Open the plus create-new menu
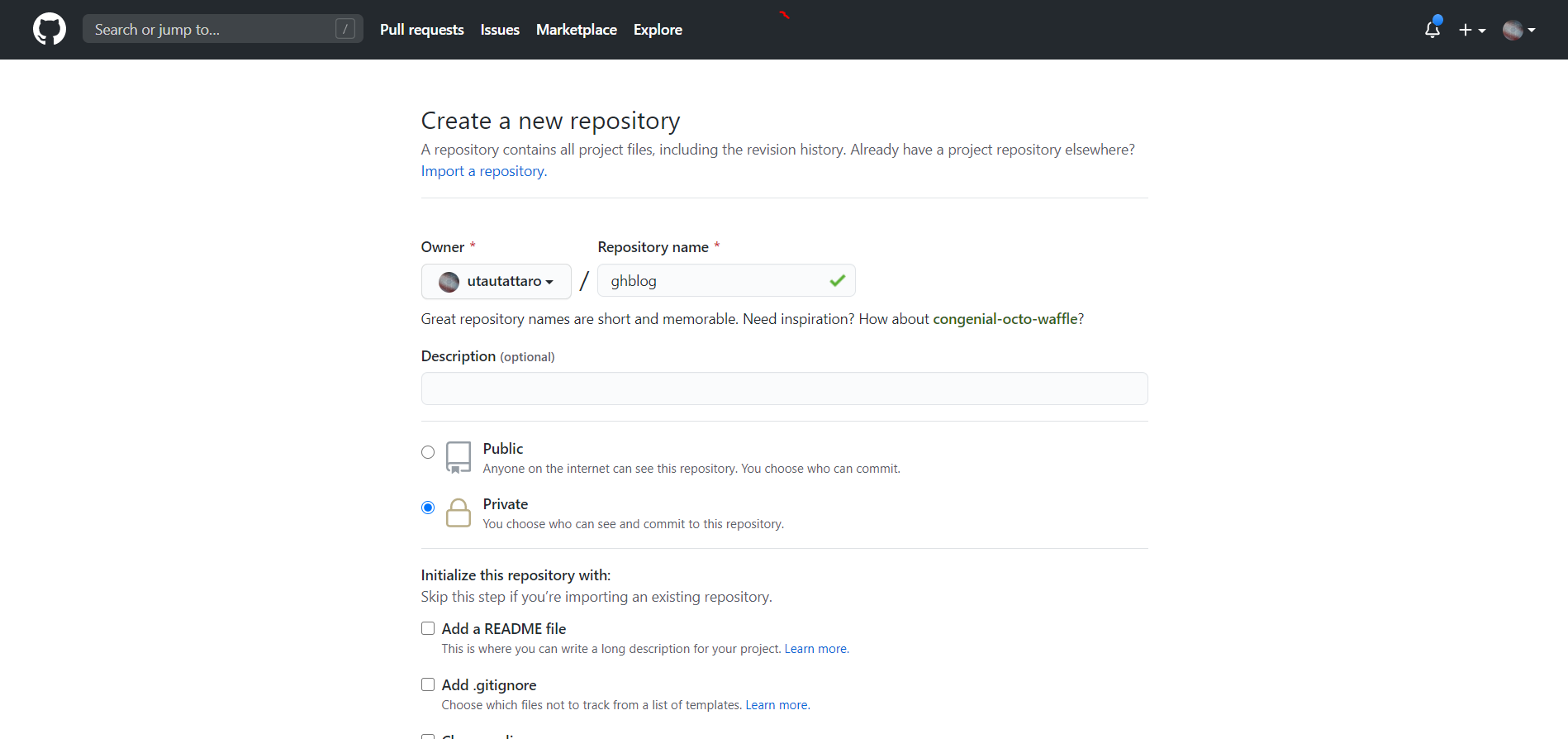The width and height of the screenshot is (1568, 739). click(x=1472, y=30)
